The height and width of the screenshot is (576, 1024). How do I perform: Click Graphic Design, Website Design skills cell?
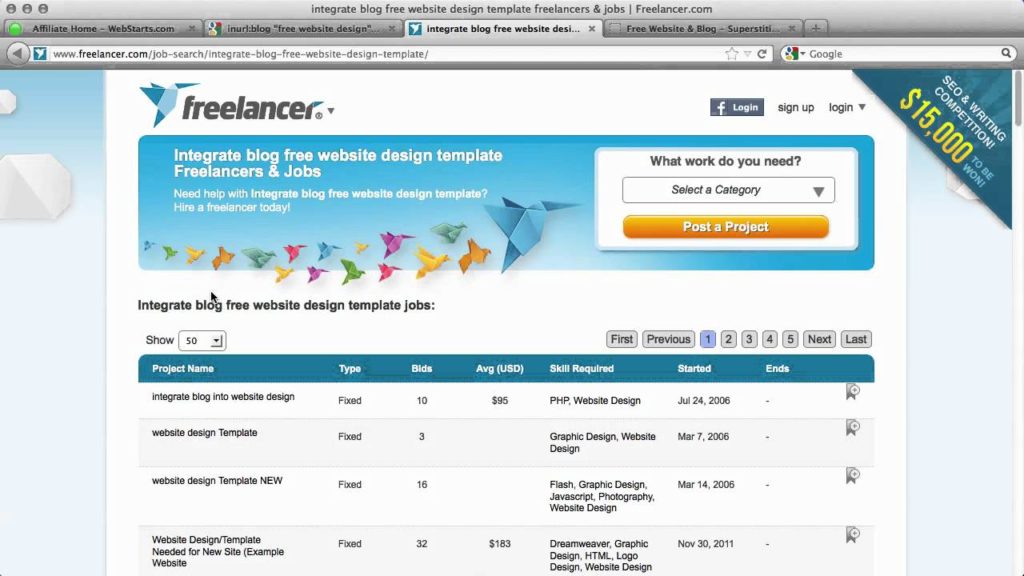(x=602, y=442)
